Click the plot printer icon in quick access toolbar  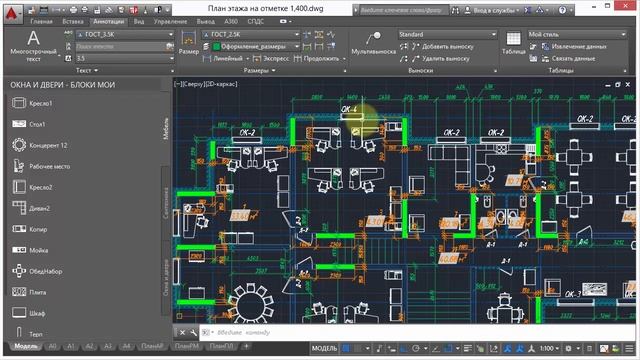[x=73, y=9]
